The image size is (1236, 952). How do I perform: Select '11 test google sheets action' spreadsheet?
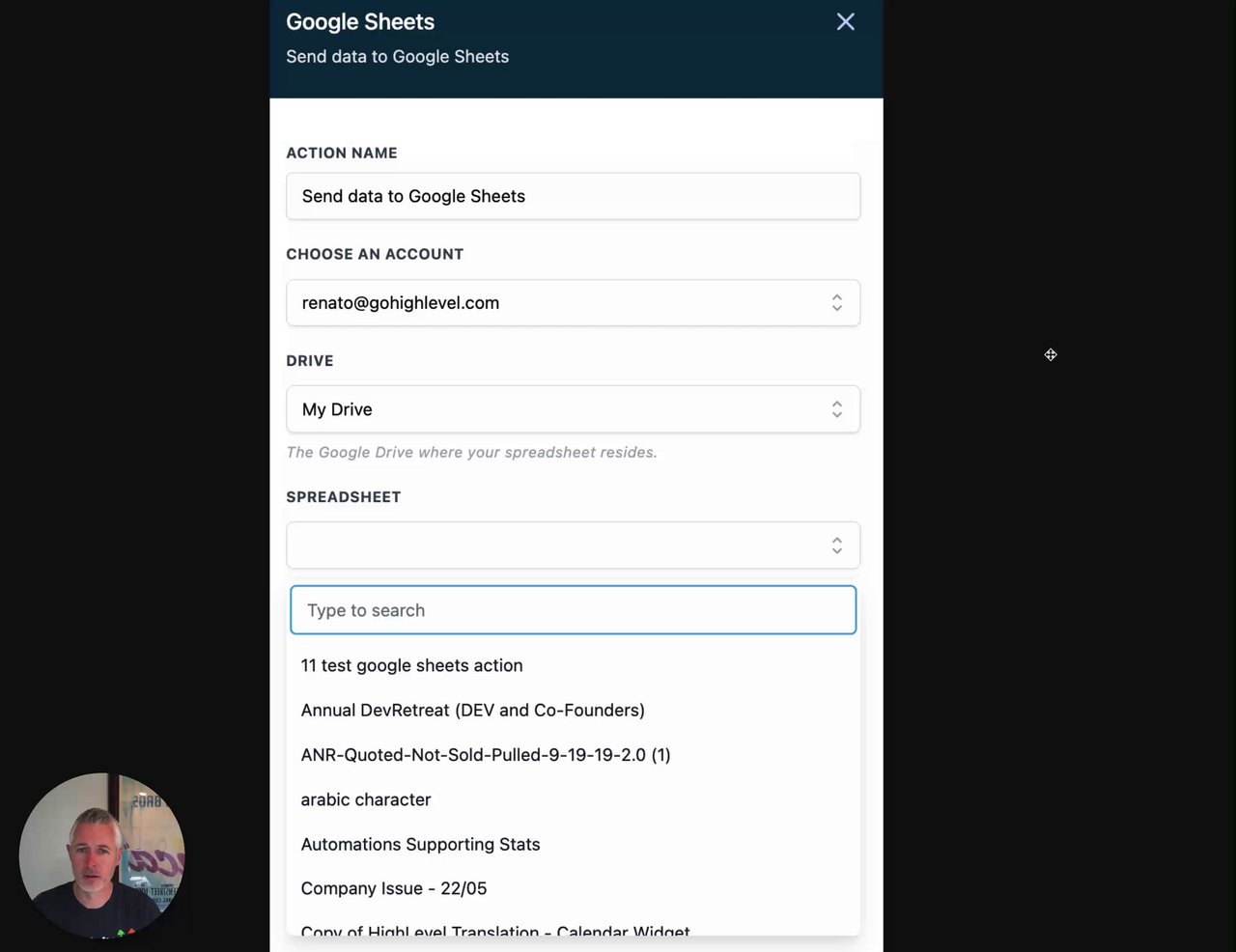coord(573,665)
